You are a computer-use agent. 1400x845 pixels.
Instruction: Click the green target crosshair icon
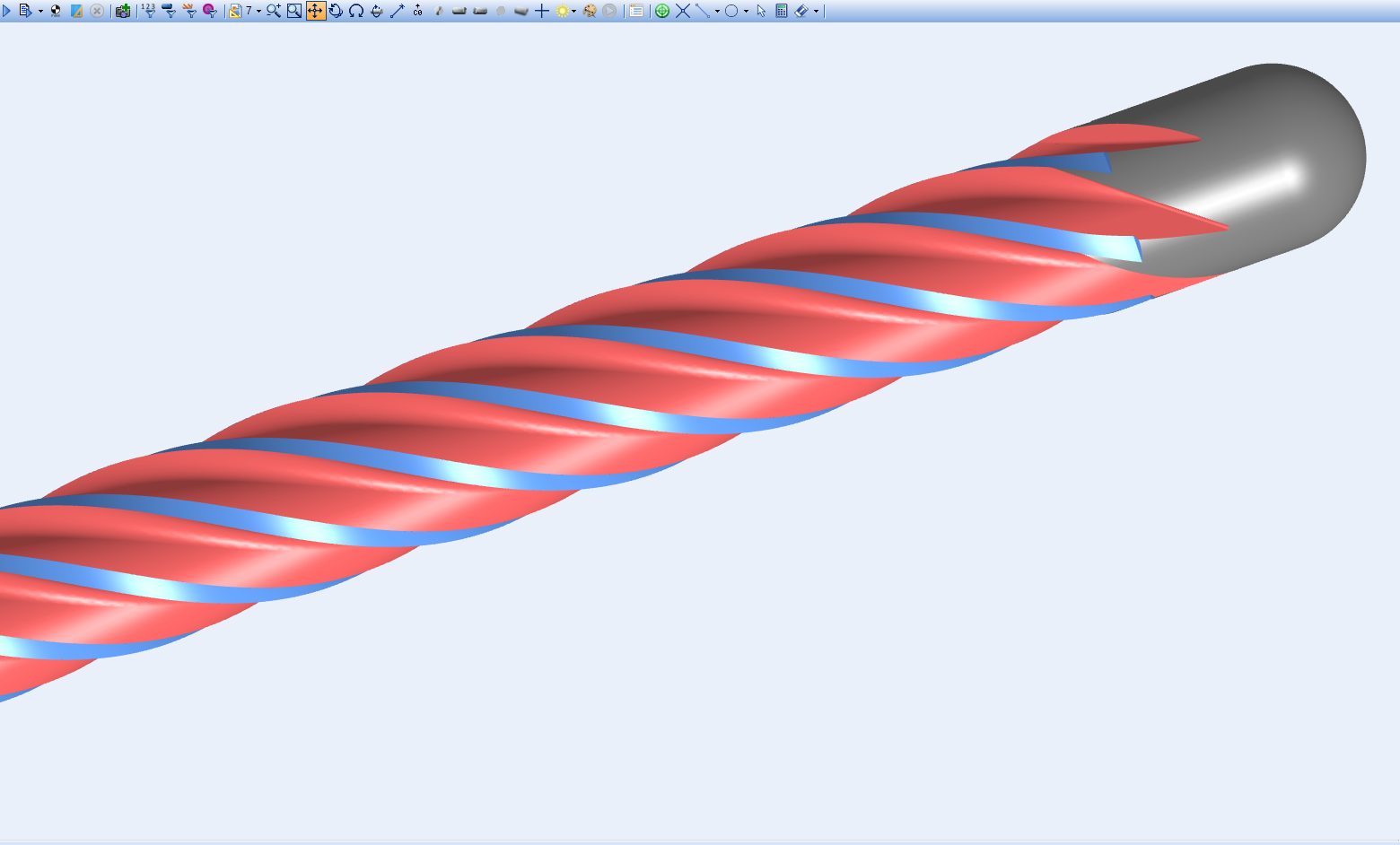(x=662, y=11)
